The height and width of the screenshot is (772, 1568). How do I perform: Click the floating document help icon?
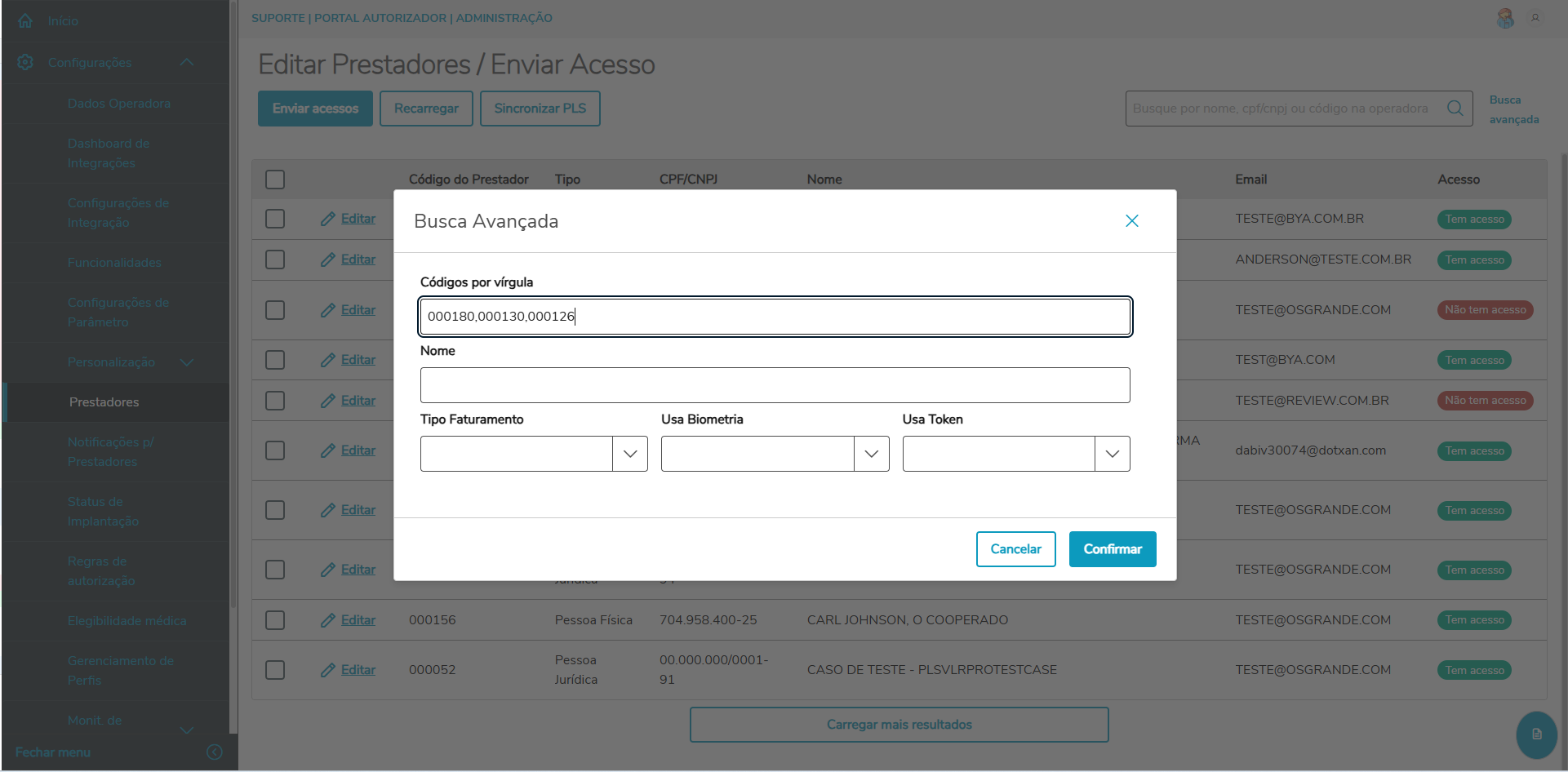point(1536,734)
